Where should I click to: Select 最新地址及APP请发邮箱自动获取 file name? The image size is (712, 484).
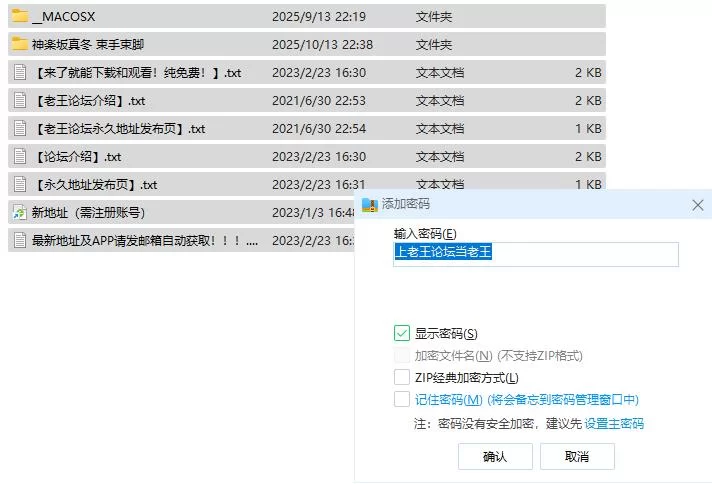coord(144,241)
